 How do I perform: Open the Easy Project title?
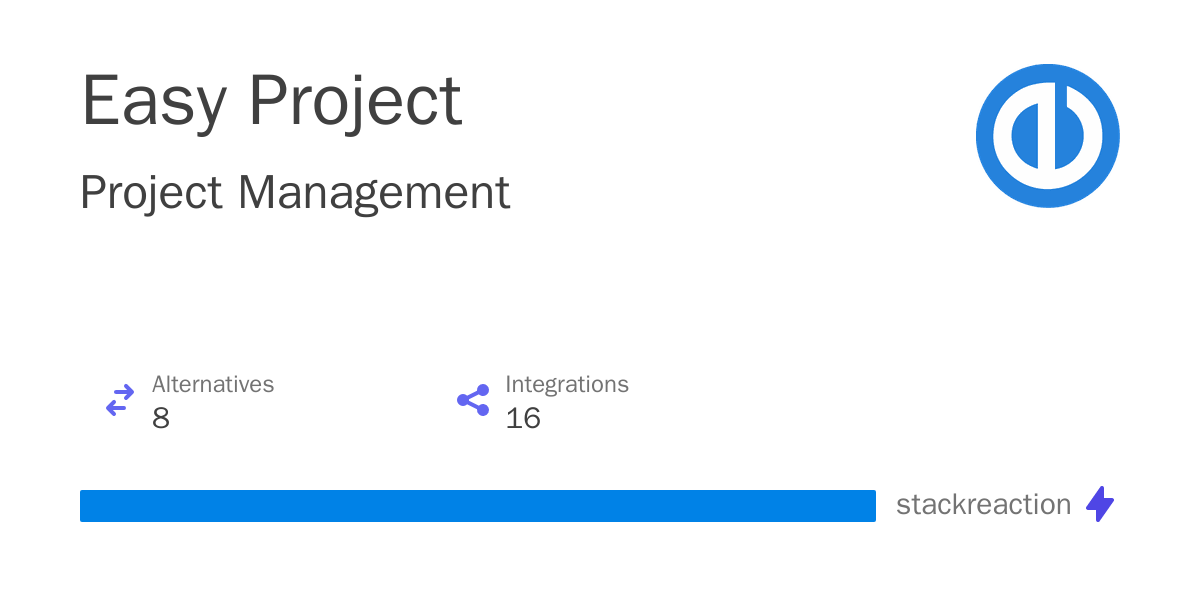pos(271,101)
